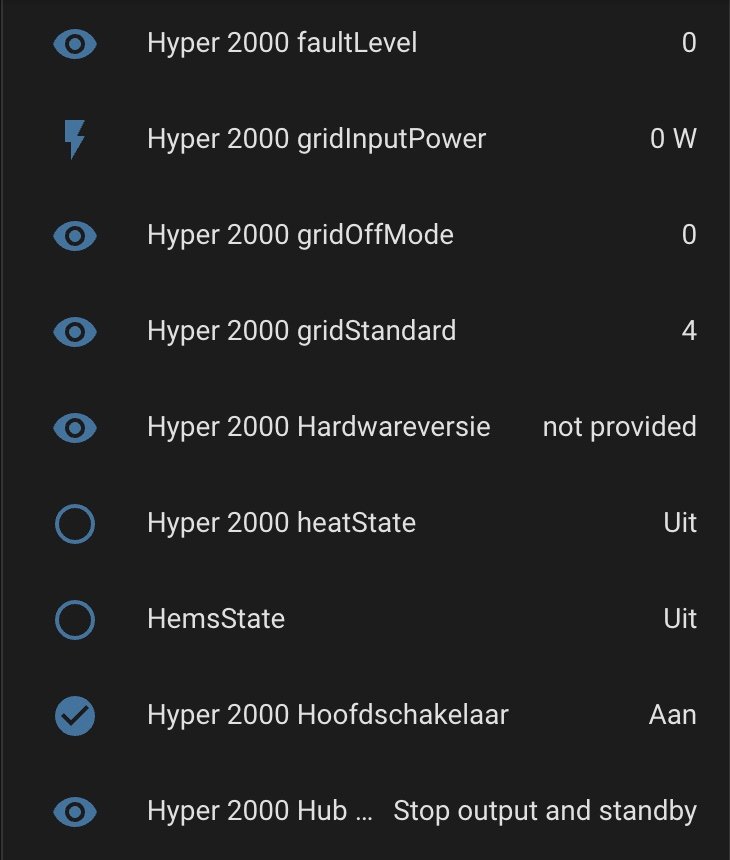The image size is (730, 860).
Task: Click the eye icon beside gridStandard
Action: pos(75,332)
